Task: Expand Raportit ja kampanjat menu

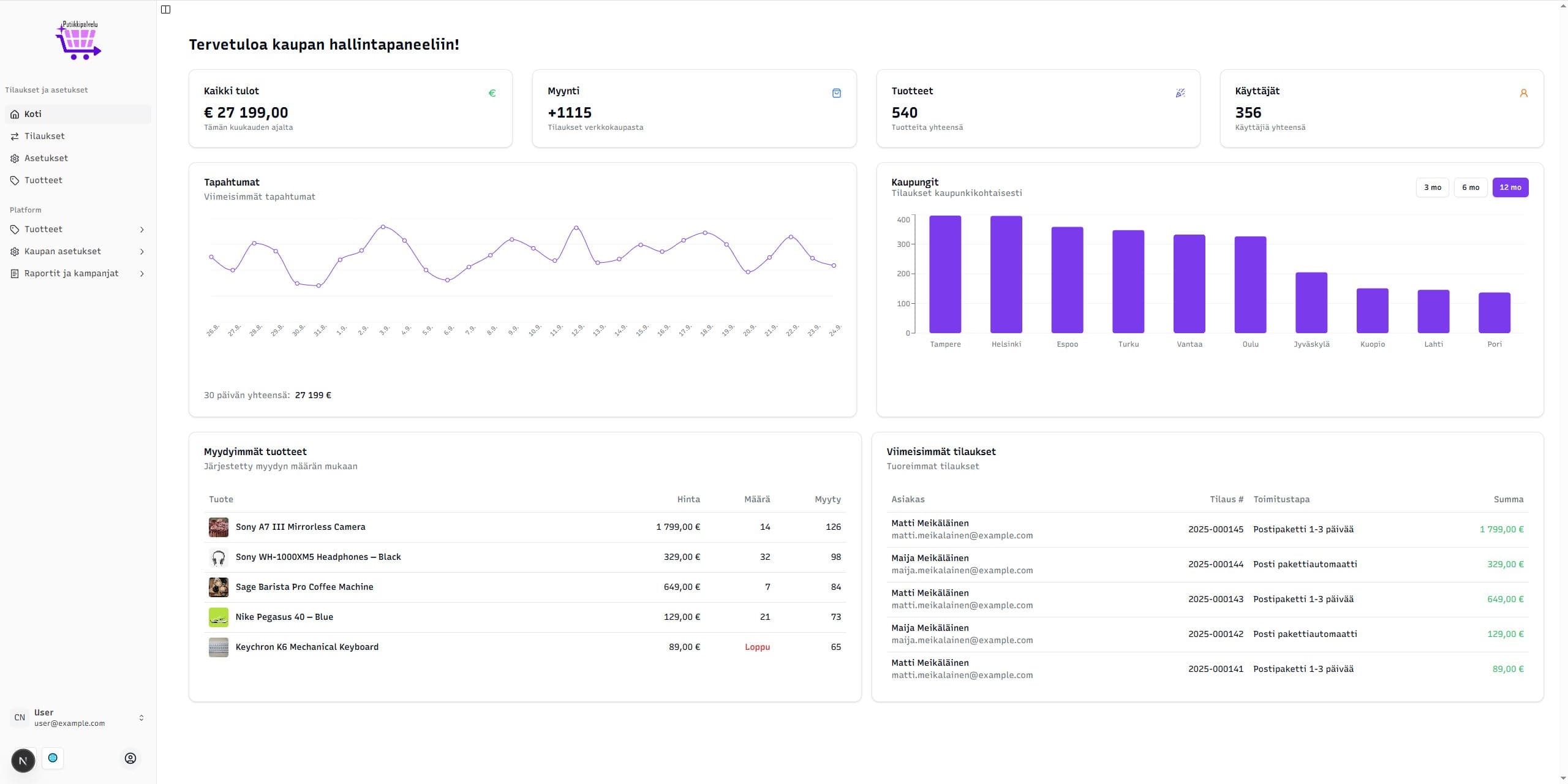Action: [x=143, y=273]
